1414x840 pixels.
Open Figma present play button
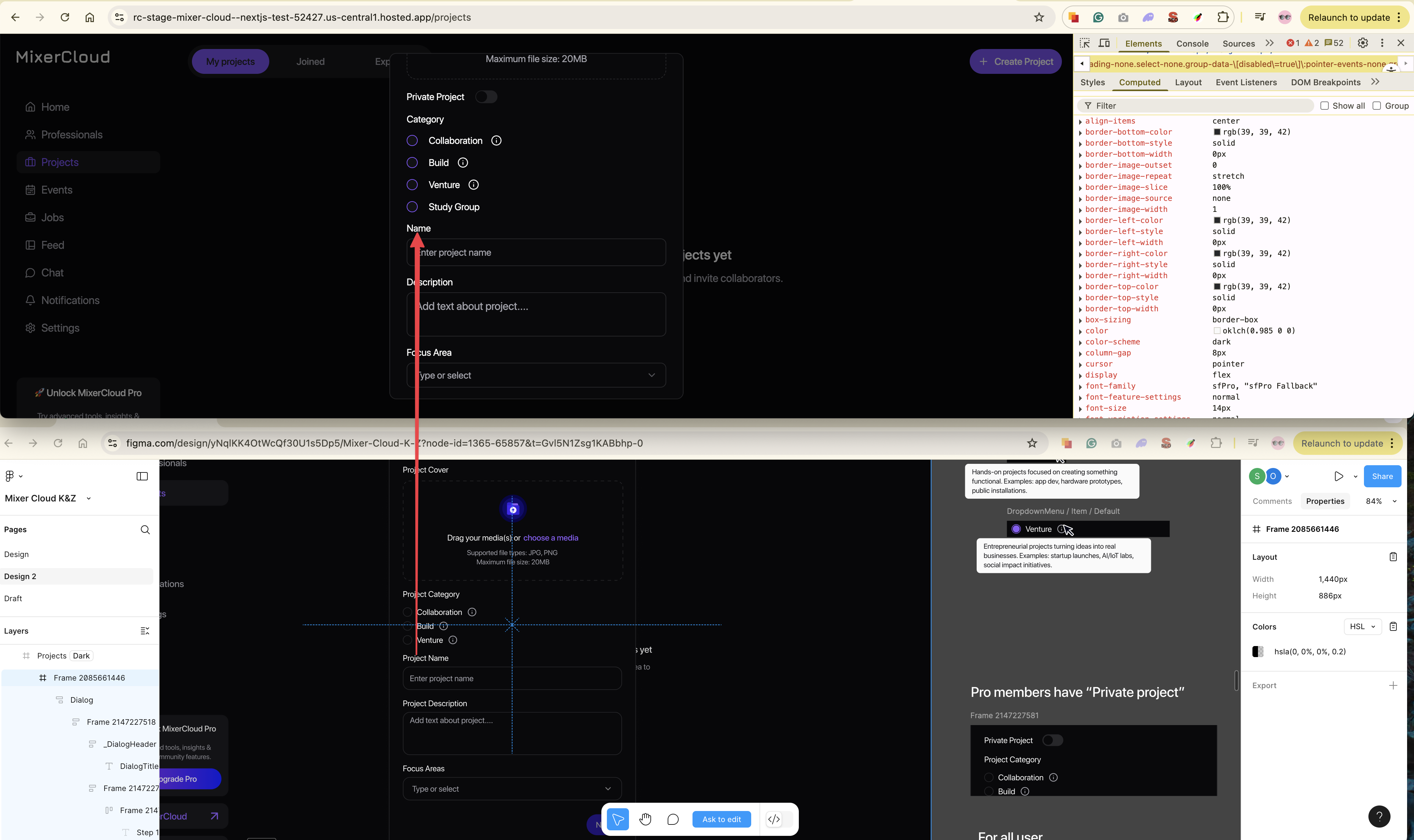coord(1338,476)
